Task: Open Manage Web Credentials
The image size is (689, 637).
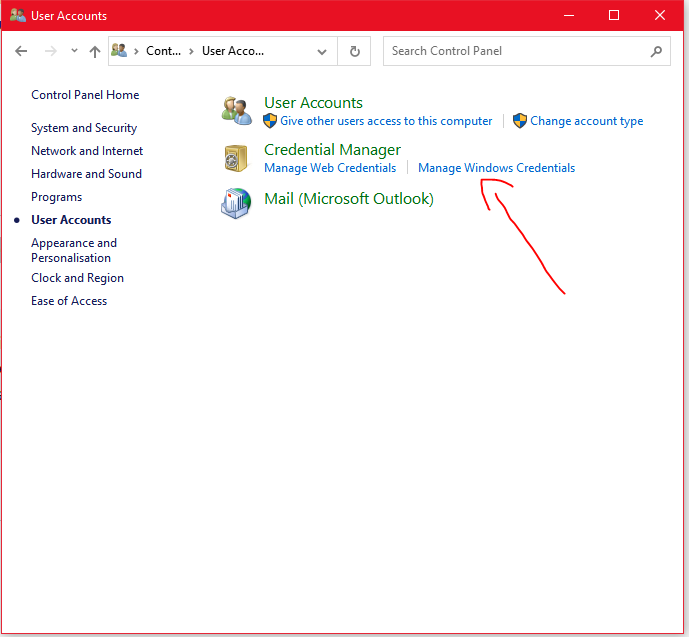Action: [x=330, y=168]
